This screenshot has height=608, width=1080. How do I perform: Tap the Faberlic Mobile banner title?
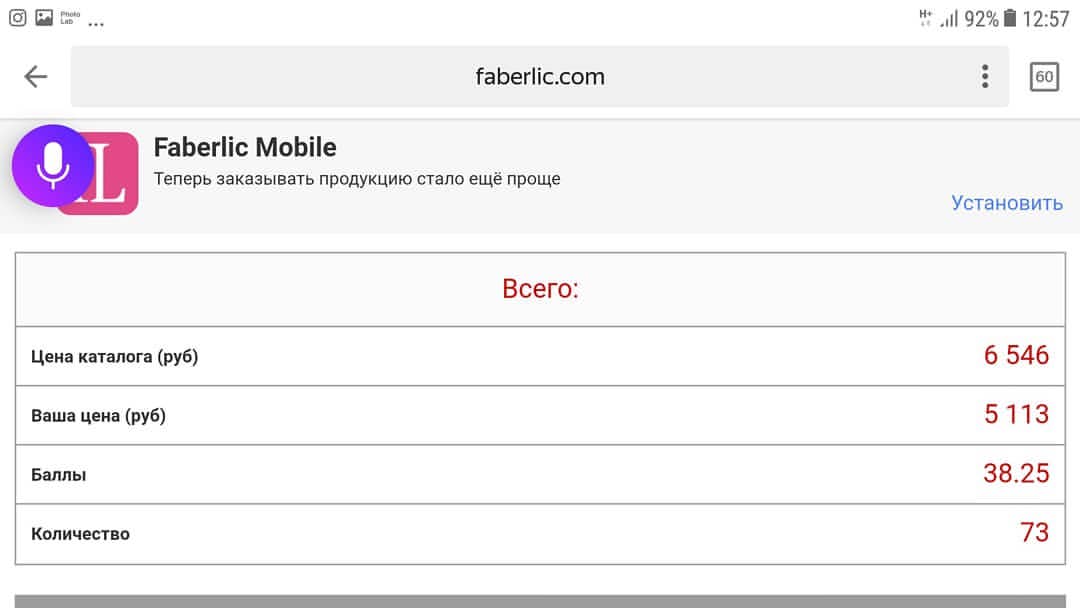[x=245, y=147]
